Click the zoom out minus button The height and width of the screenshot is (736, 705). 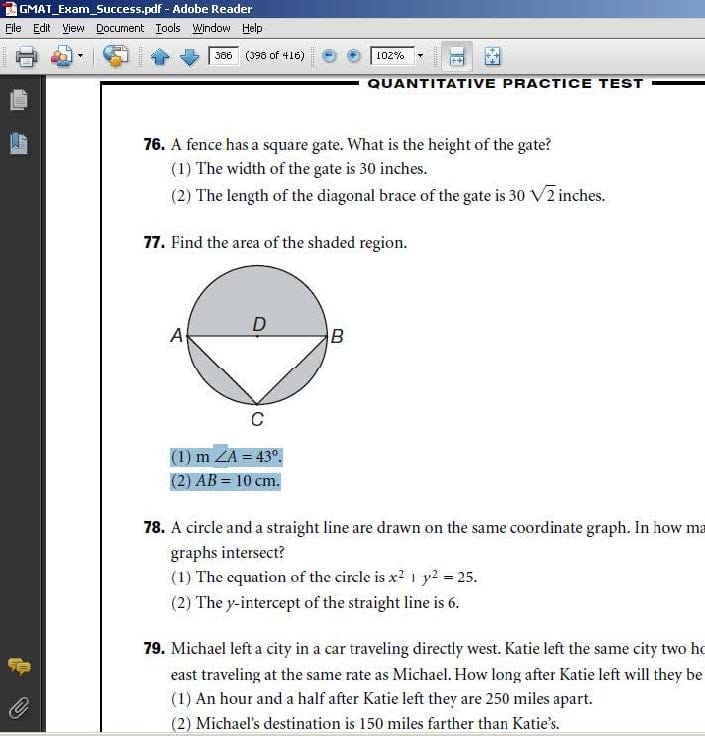[330, 56]
